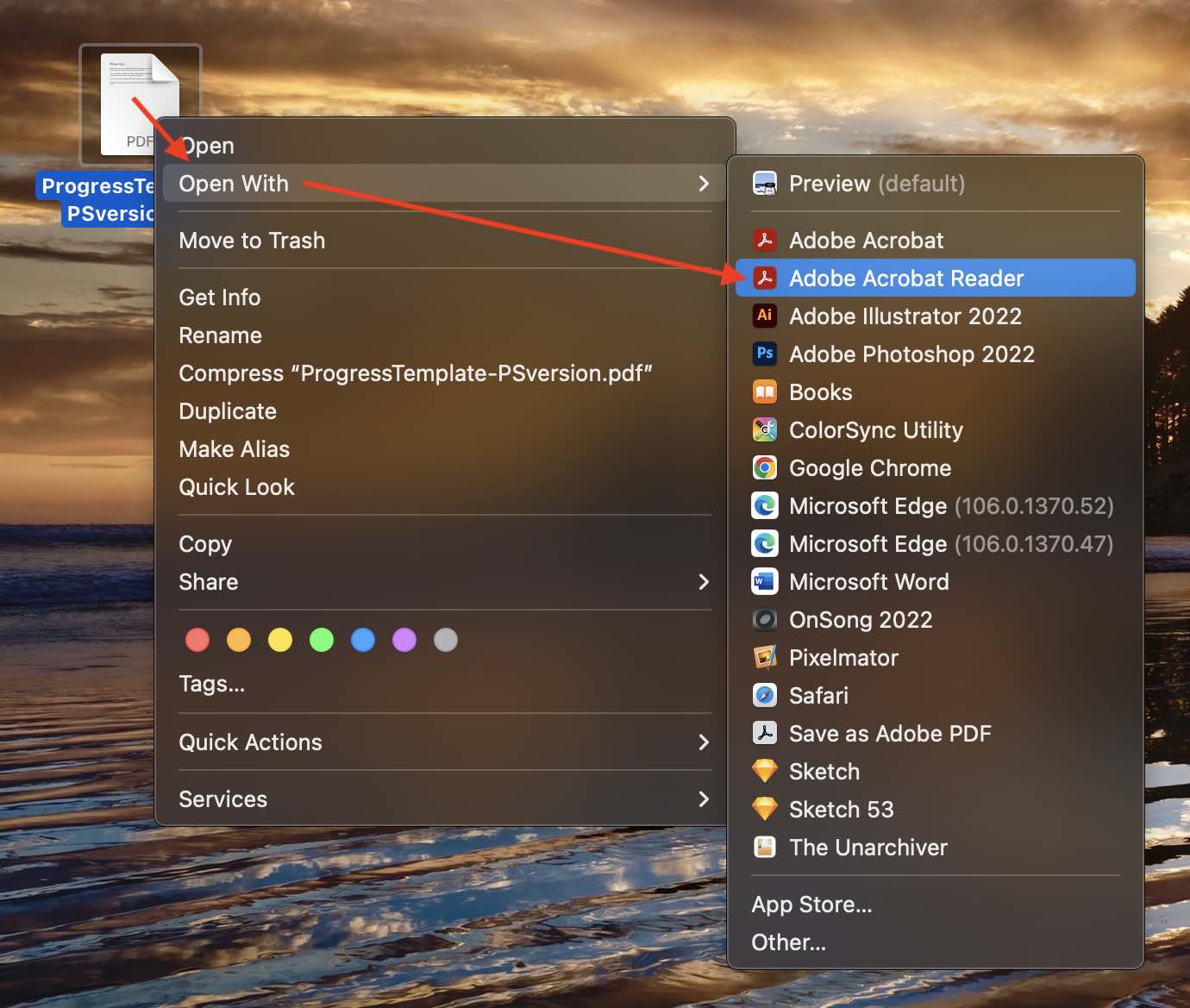Apply the red tag color
This screenshot has width=1190, height=1008.
(x=197, y=640)
